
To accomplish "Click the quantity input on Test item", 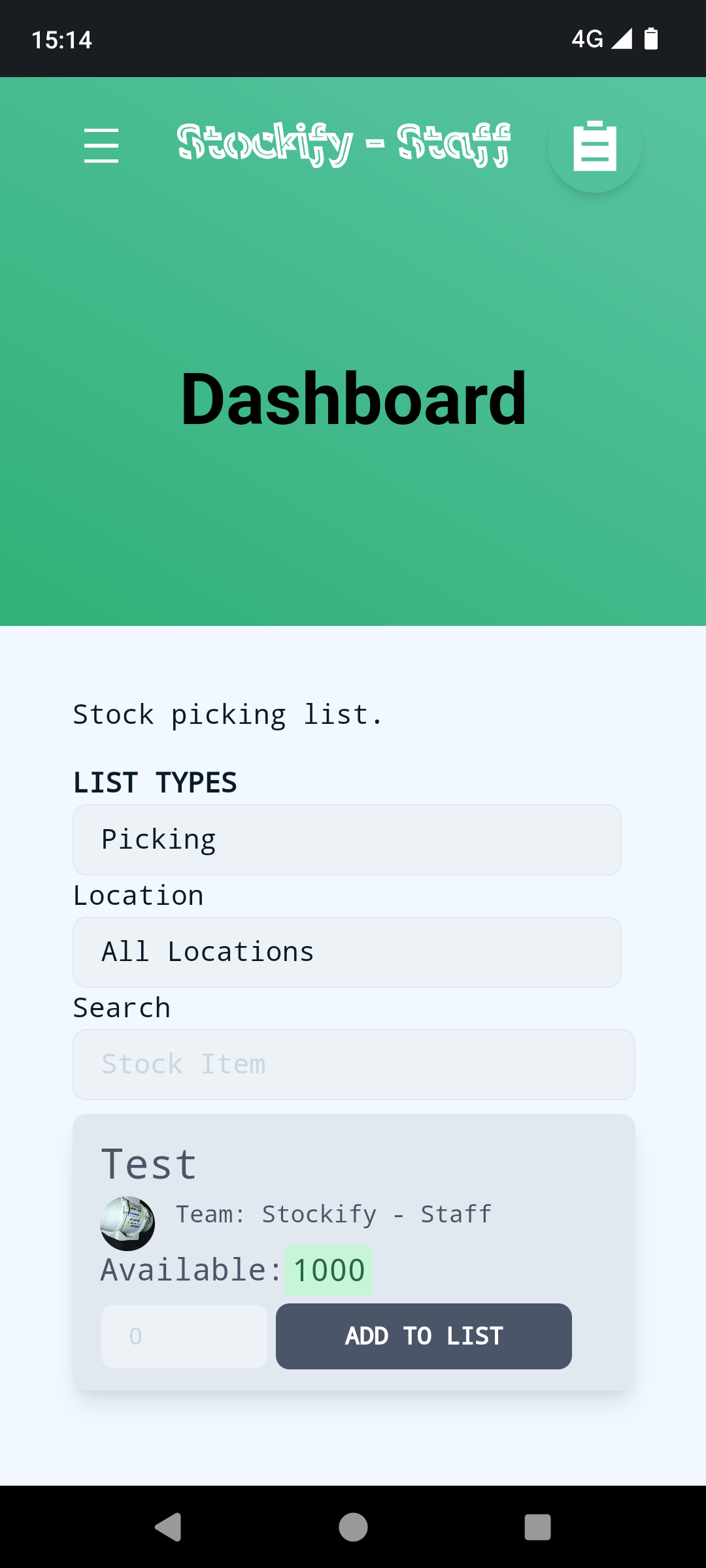I will [184, 1336].
